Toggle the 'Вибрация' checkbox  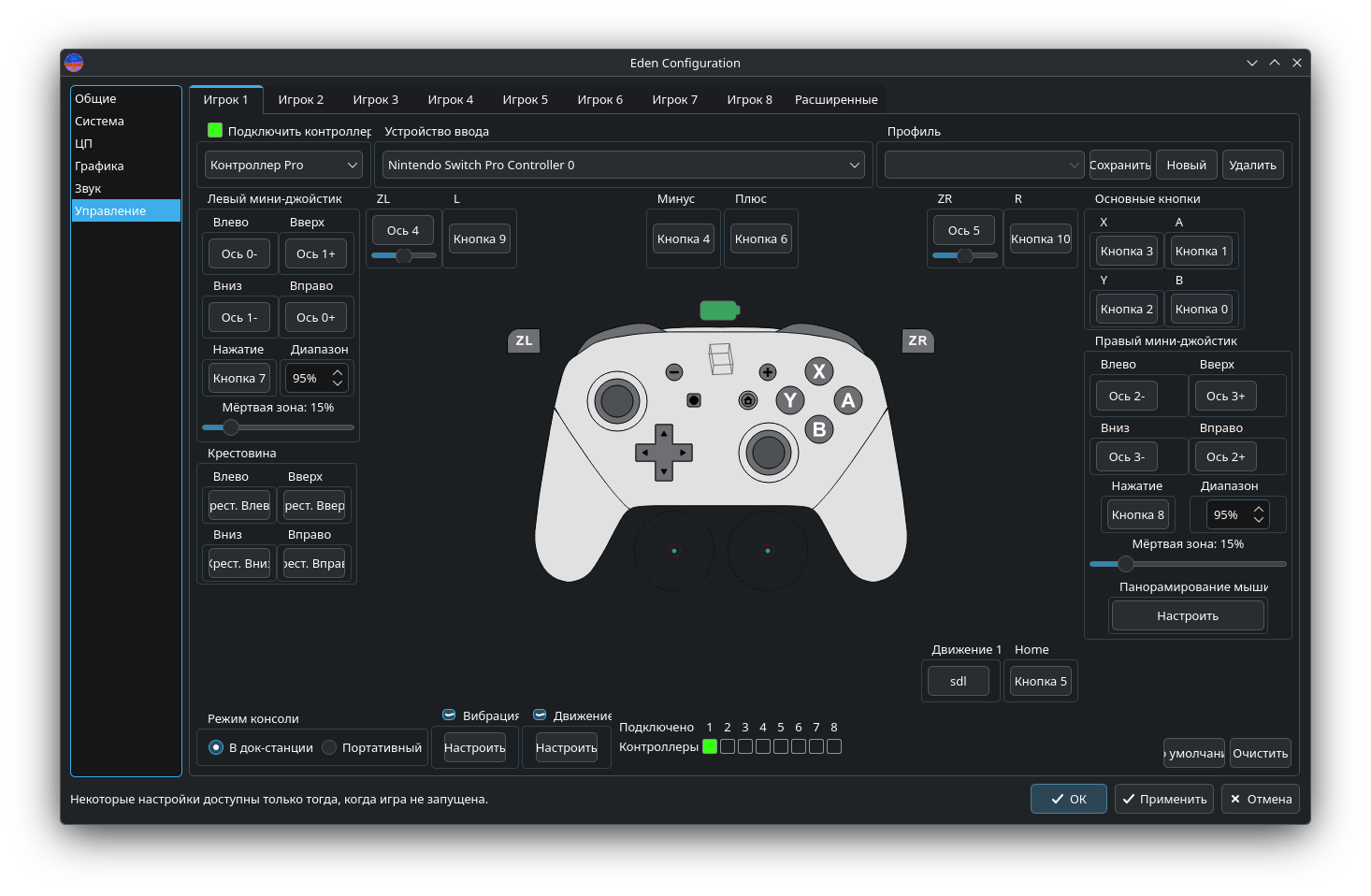pyautogui.click(x=449, y=715)
